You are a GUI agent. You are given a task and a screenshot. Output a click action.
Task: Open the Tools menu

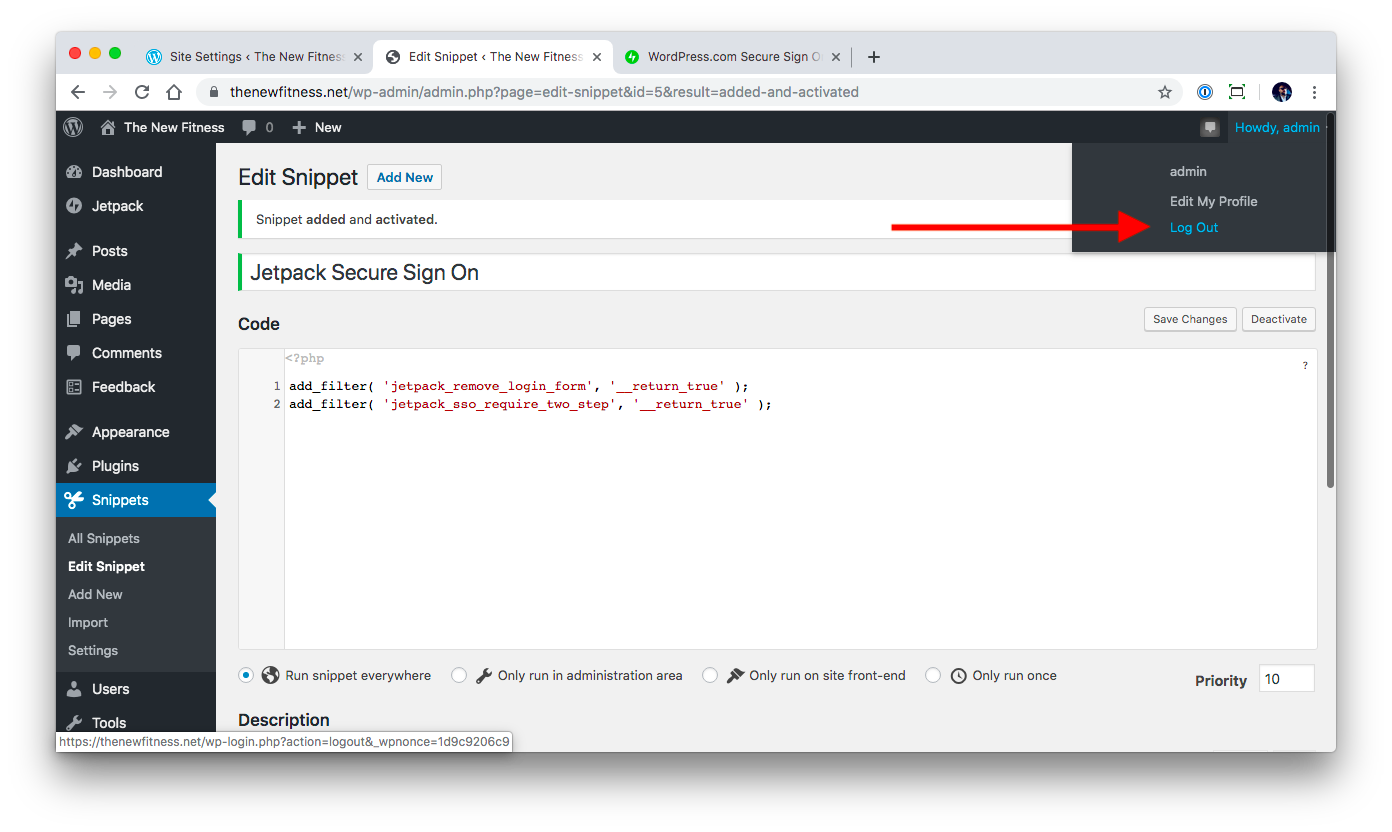(x=136, y=722)
